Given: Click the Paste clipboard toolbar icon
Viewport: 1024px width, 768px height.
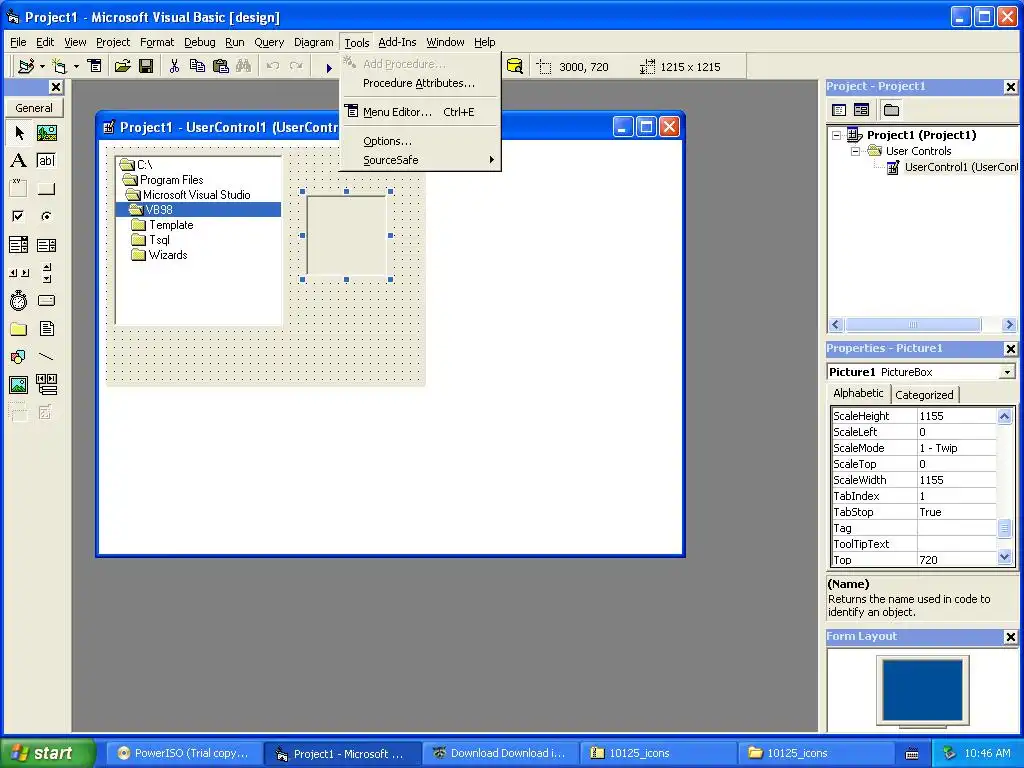Looking at the screenshot, I should 221,66.
